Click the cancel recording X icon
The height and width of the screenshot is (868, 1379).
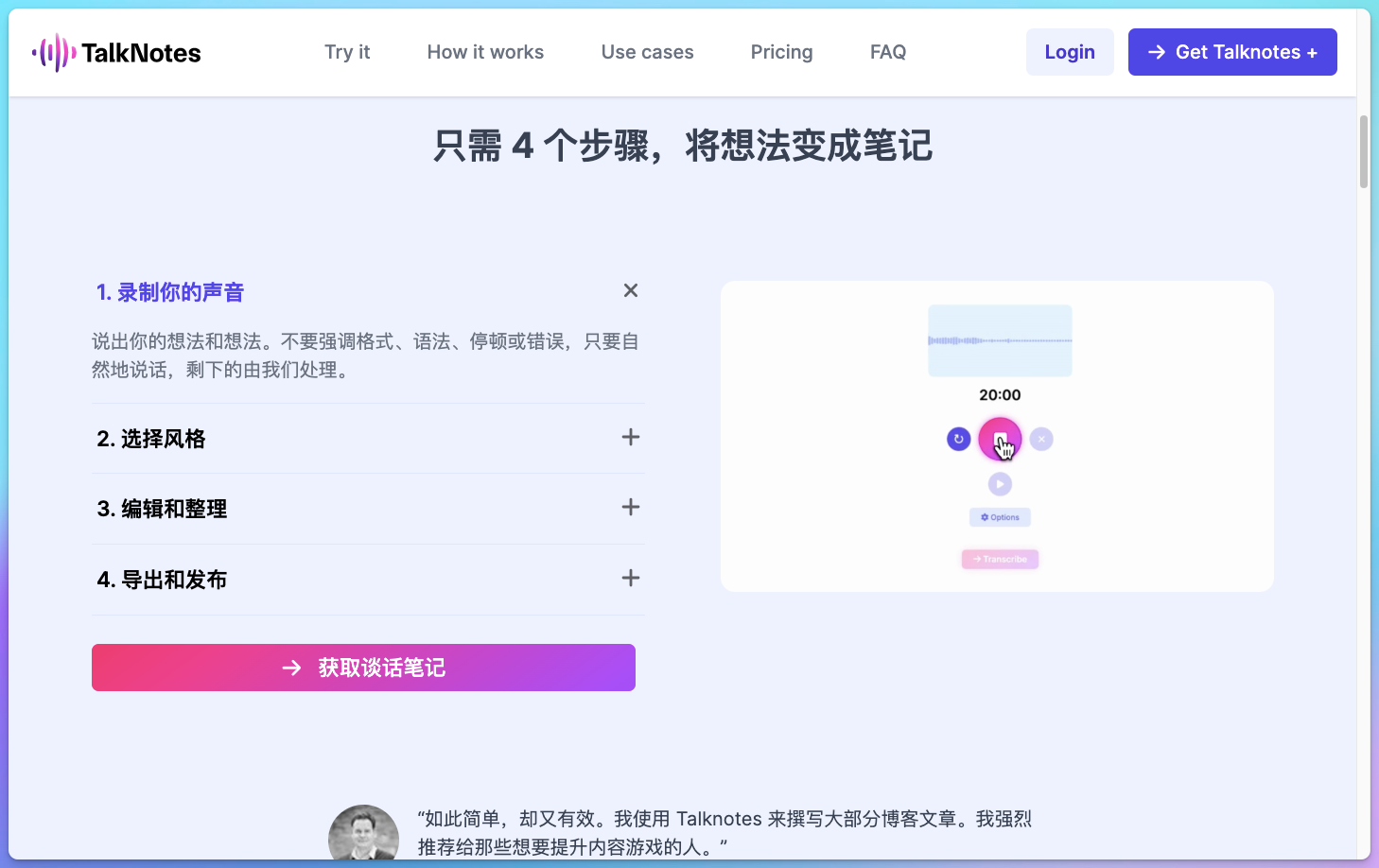pos(1040,439)
